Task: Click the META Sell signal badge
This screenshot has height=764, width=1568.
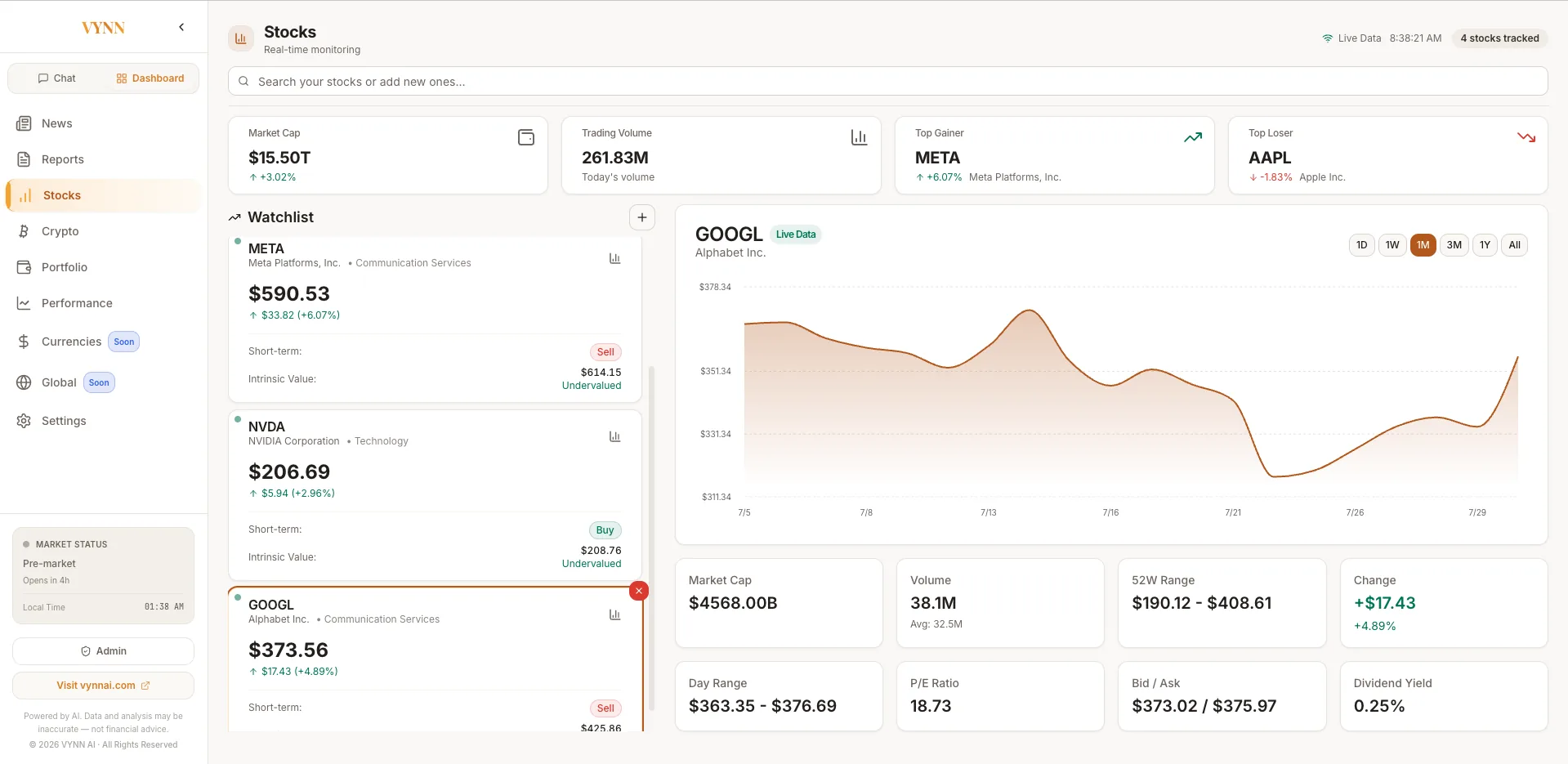Action: coord(605,352)
